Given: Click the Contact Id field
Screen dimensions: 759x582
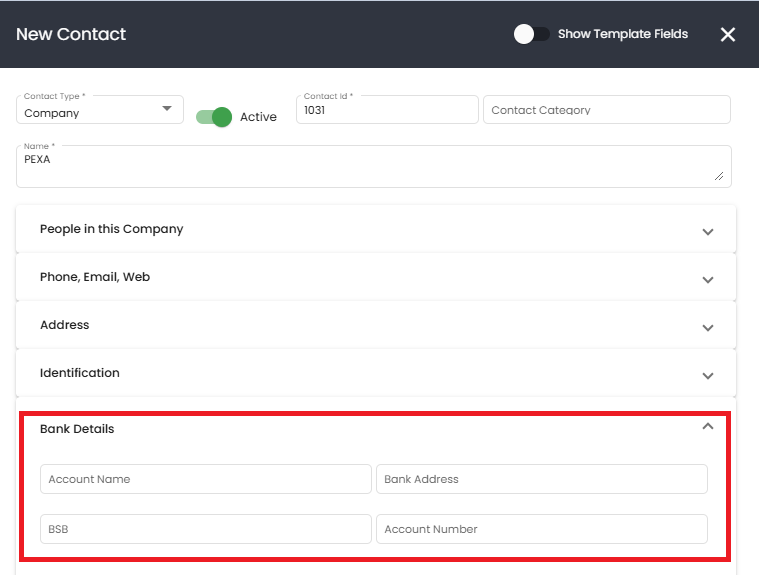Looking at the screenshot, I should click(x=387, y=109).
